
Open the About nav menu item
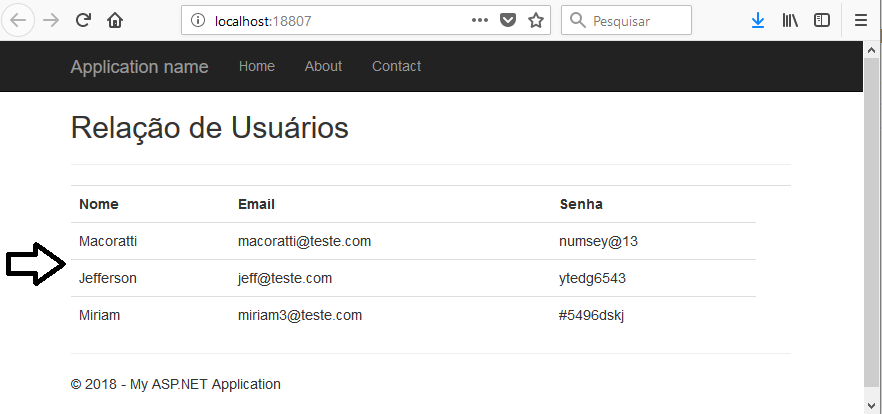(323, 66)
